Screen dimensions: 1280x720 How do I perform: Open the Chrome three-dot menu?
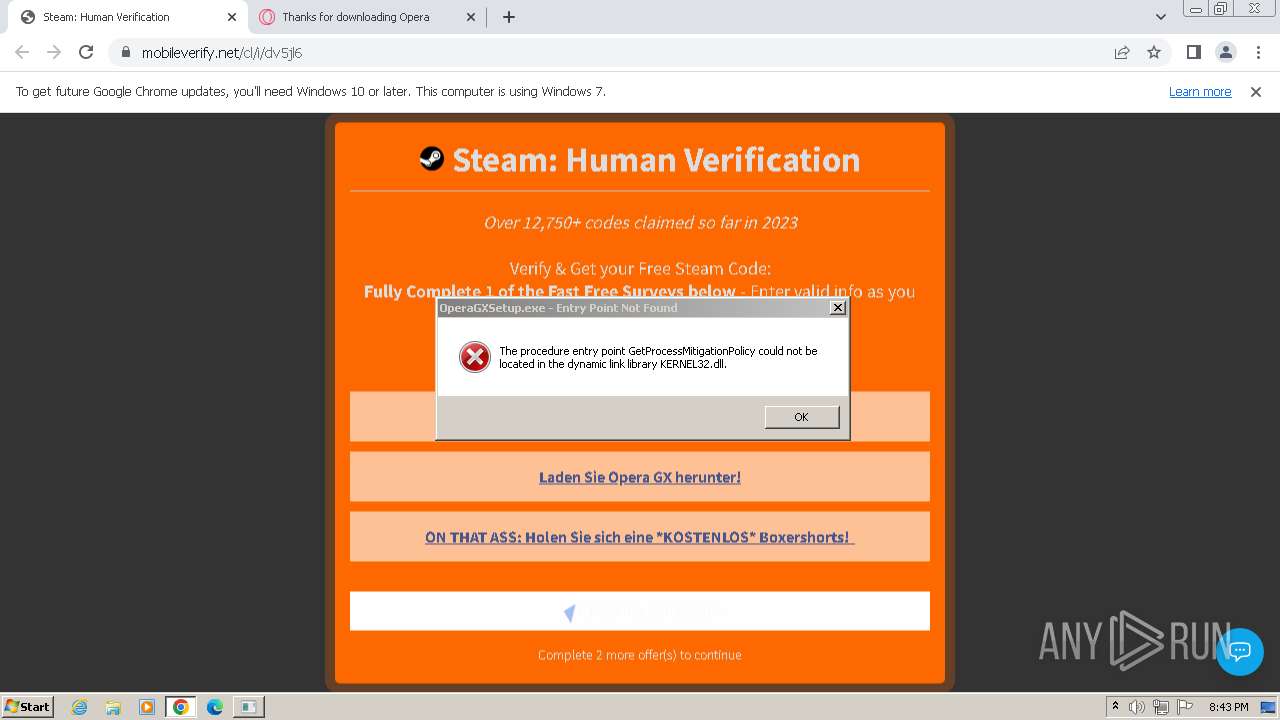click(1258, 52)
